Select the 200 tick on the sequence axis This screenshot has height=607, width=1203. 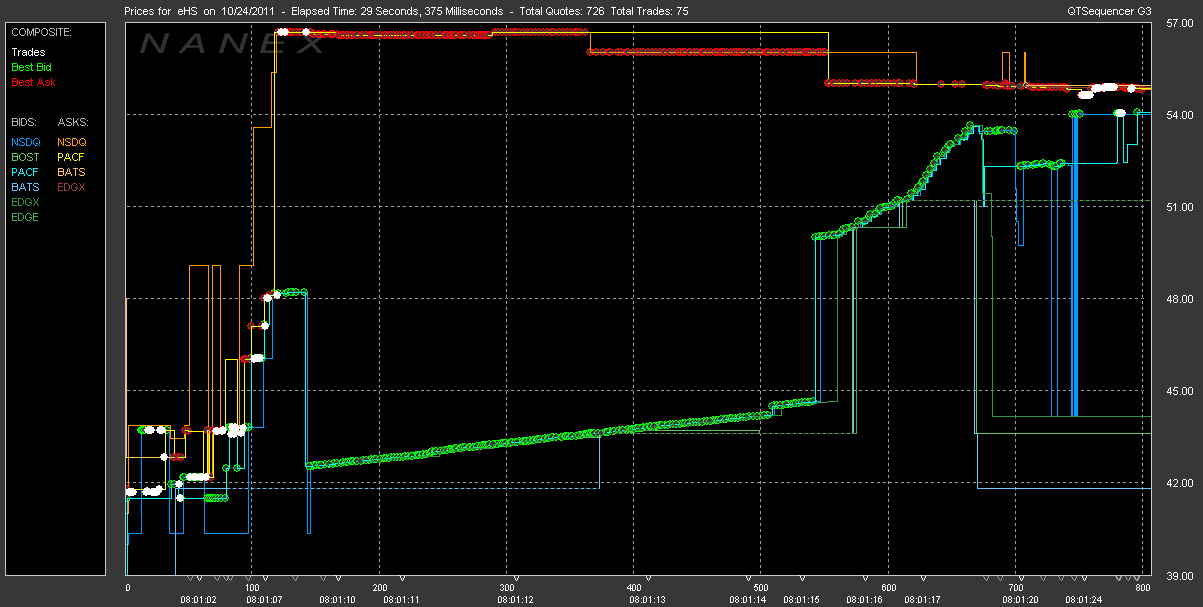coord(380,588)
